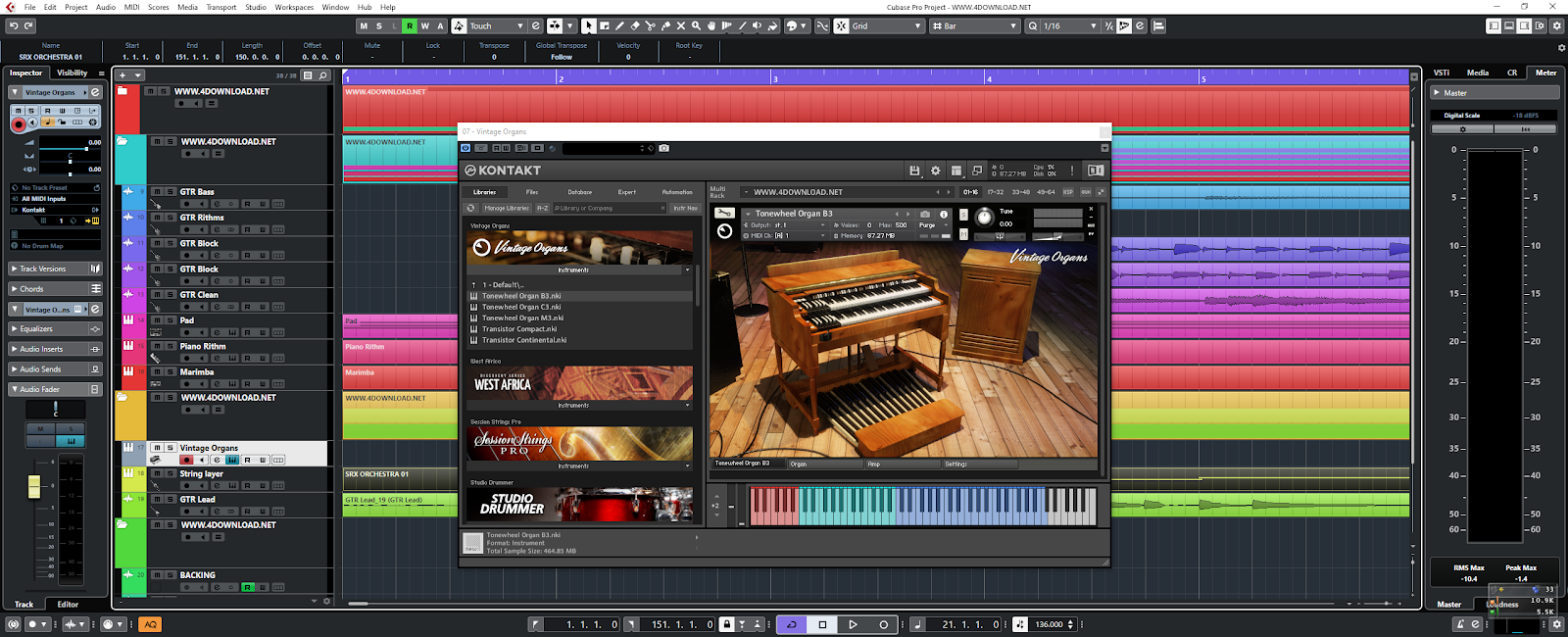The width and height of the screenshot is (1568, 637).
Task: Open Kontakt options gear
Action: pyautogui.click(x=935, y=171)
